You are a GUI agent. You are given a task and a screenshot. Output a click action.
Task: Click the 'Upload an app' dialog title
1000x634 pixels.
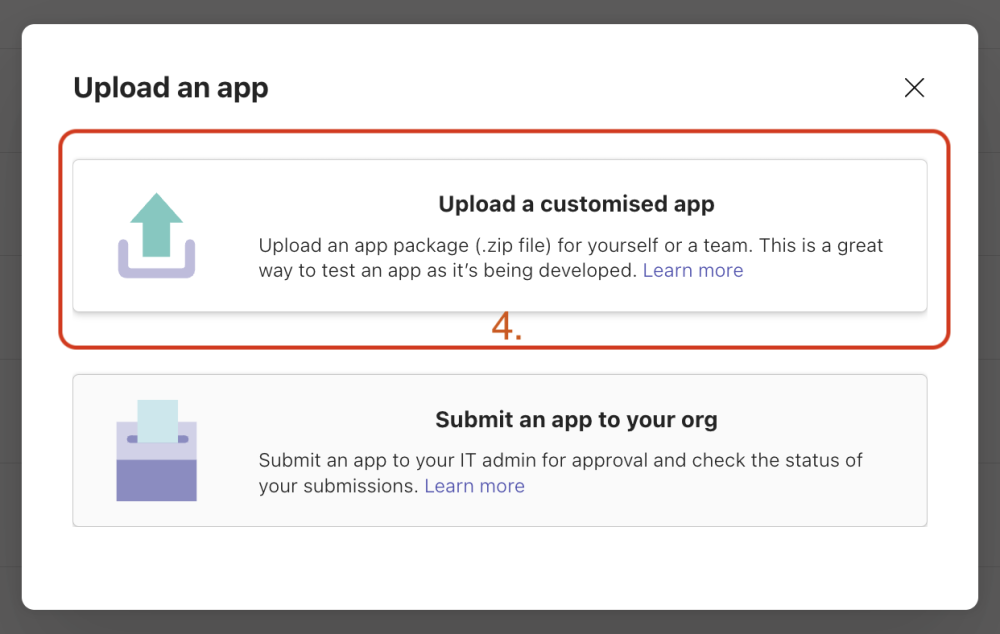(171, 87)
